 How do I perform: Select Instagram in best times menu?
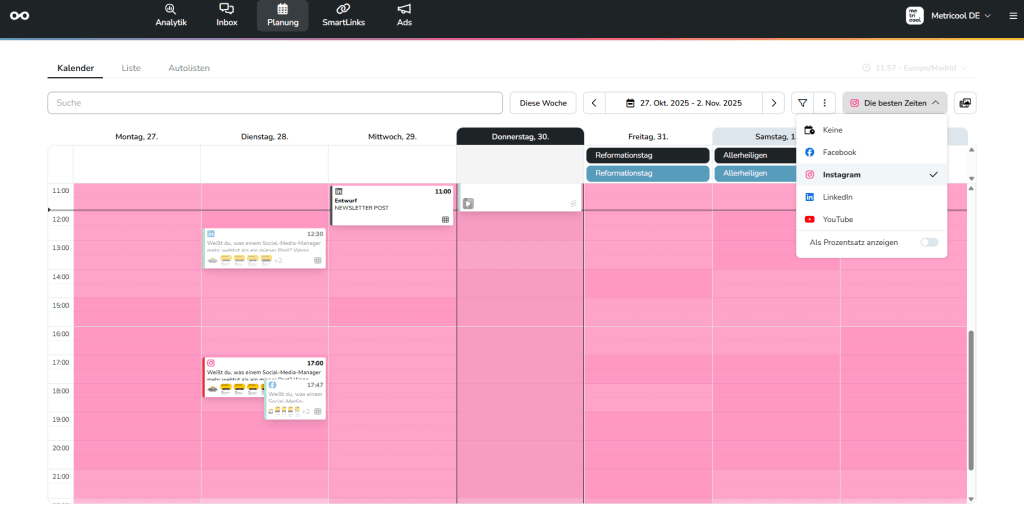[872, 174]
